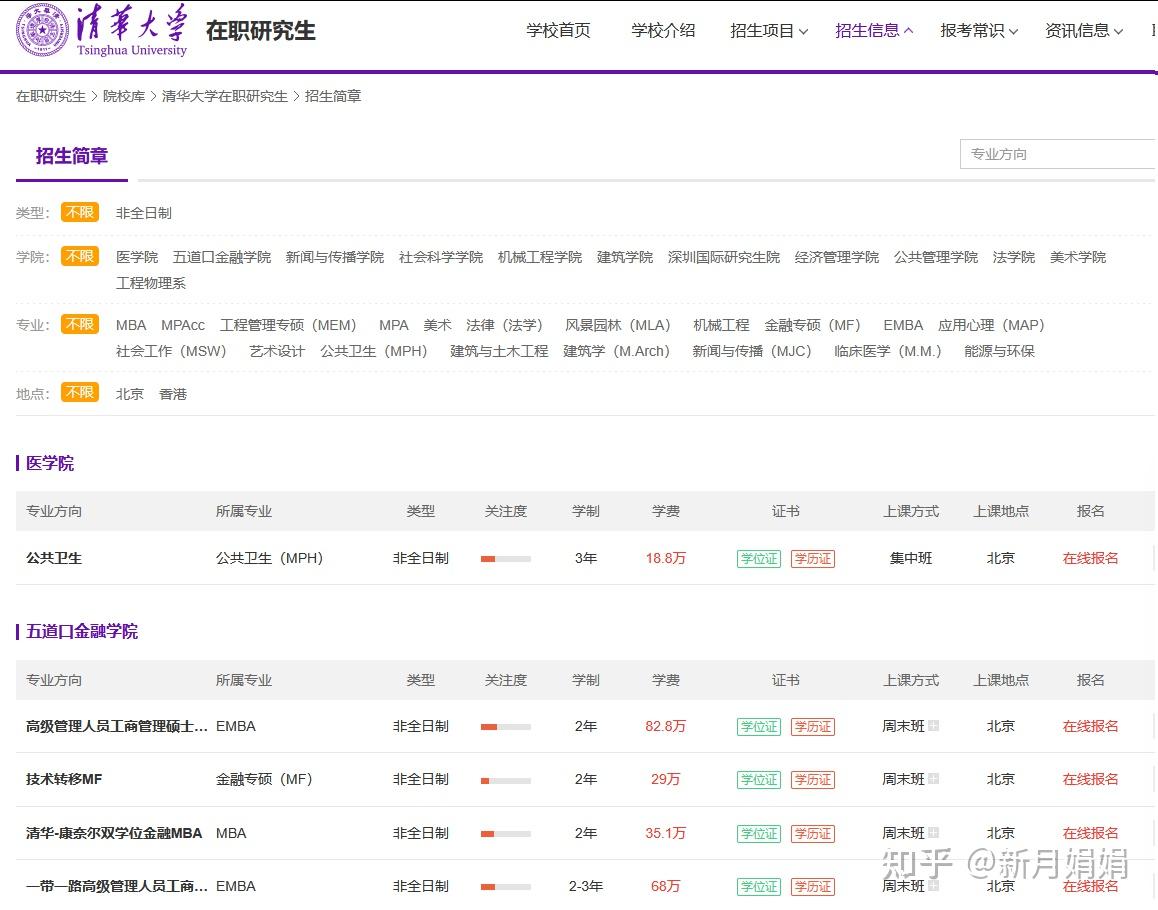Go to 学校首页 in the navigation

coord(558,30)
